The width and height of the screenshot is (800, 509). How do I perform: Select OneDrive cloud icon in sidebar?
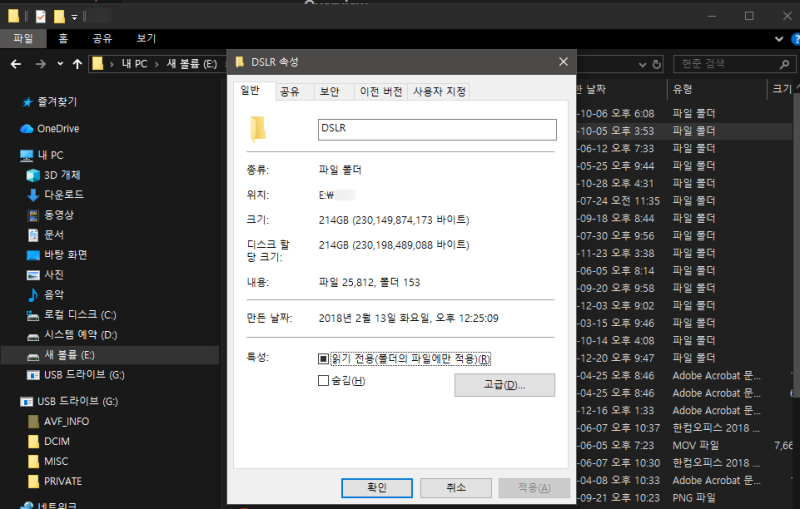point(27,129)
